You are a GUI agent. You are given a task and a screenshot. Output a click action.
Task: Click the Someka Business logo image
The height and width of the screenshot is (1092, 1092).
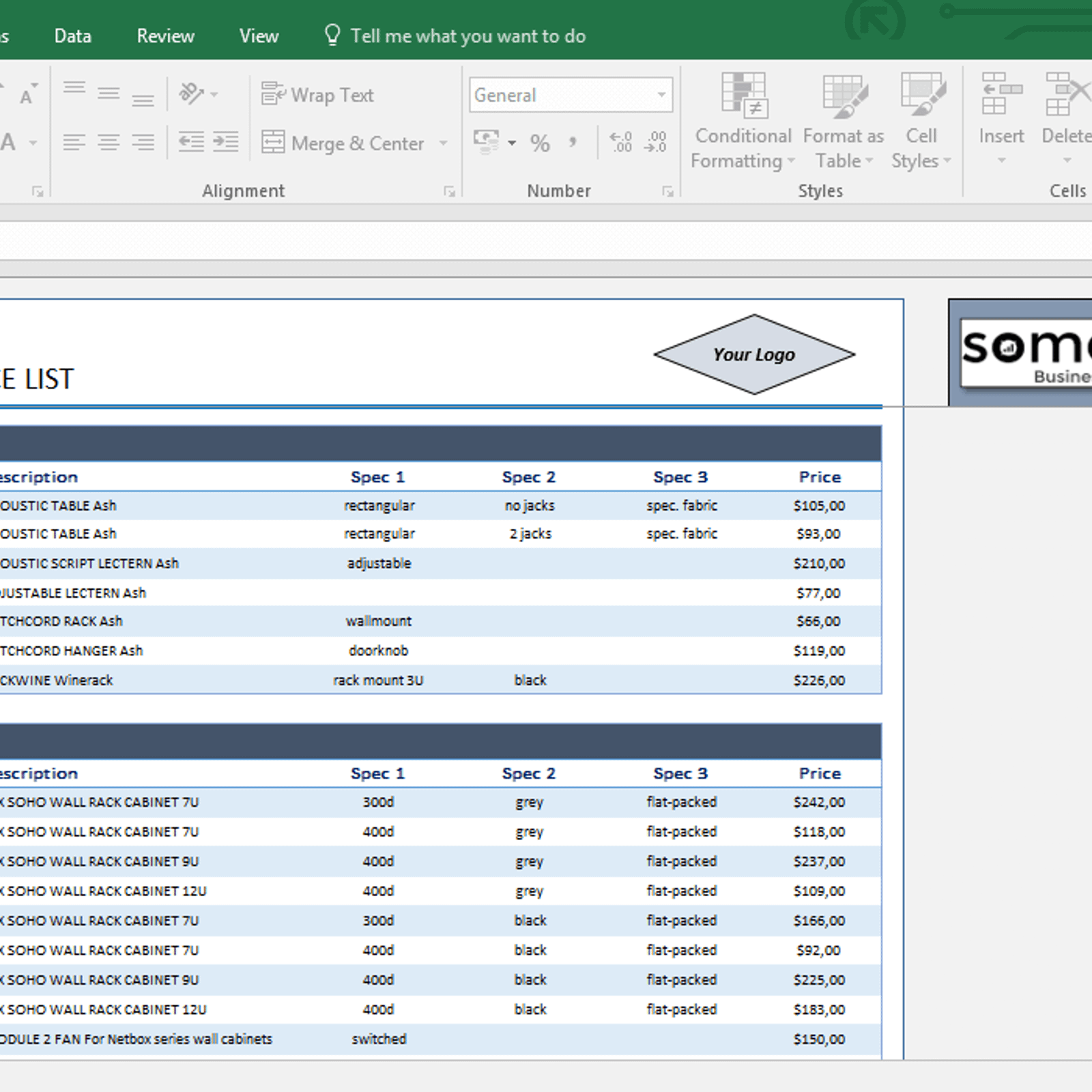pos(1025,352)
